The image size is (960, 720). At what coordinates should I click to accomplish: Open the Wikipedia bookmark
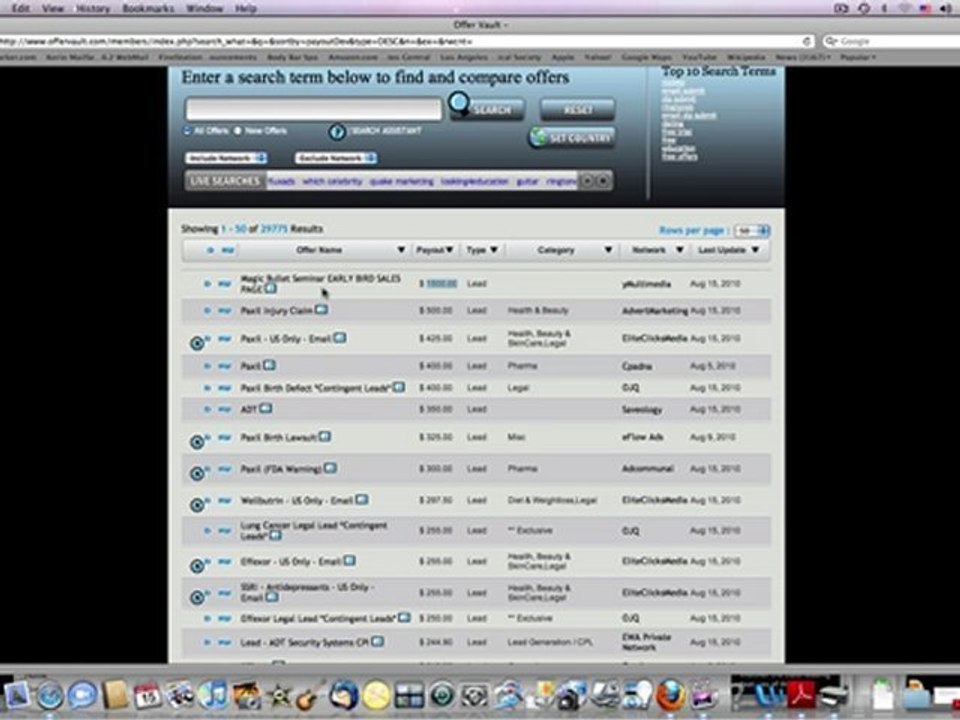[x=746, y=57]
